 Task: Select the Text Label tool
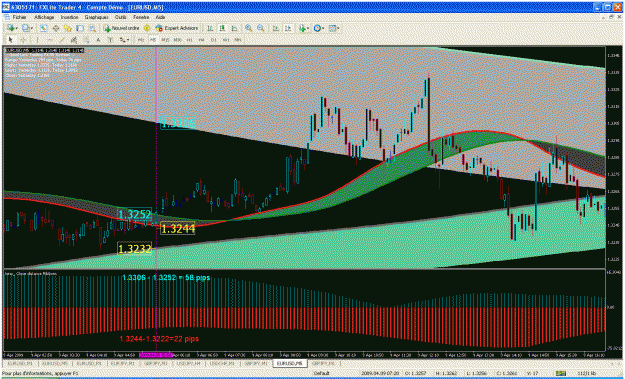click(x=110, y=39)
